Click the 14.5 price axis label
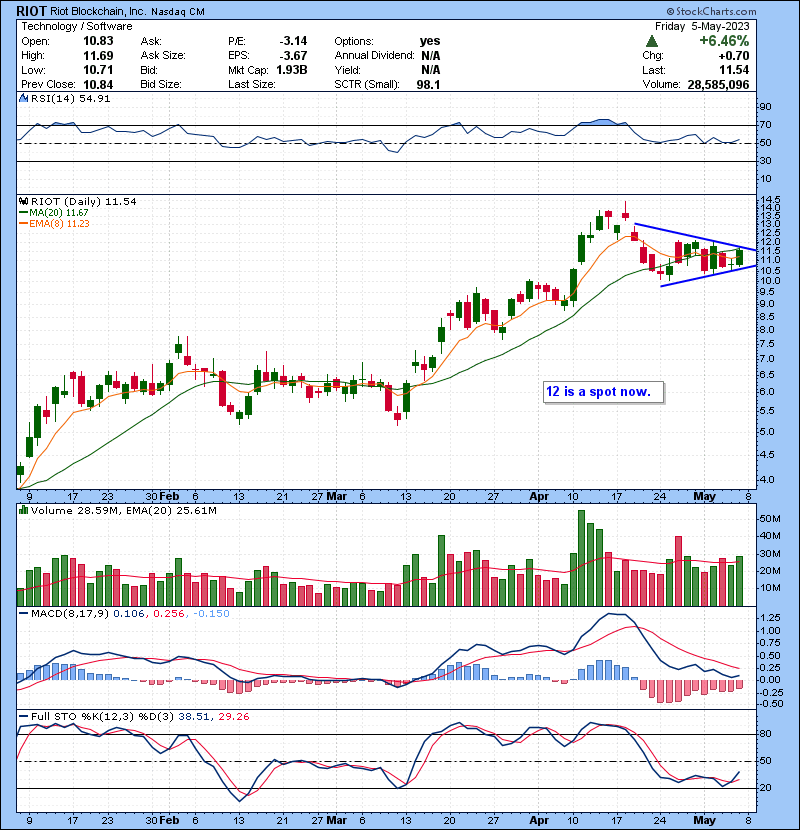800x830 pixels. tap(770, 200)
